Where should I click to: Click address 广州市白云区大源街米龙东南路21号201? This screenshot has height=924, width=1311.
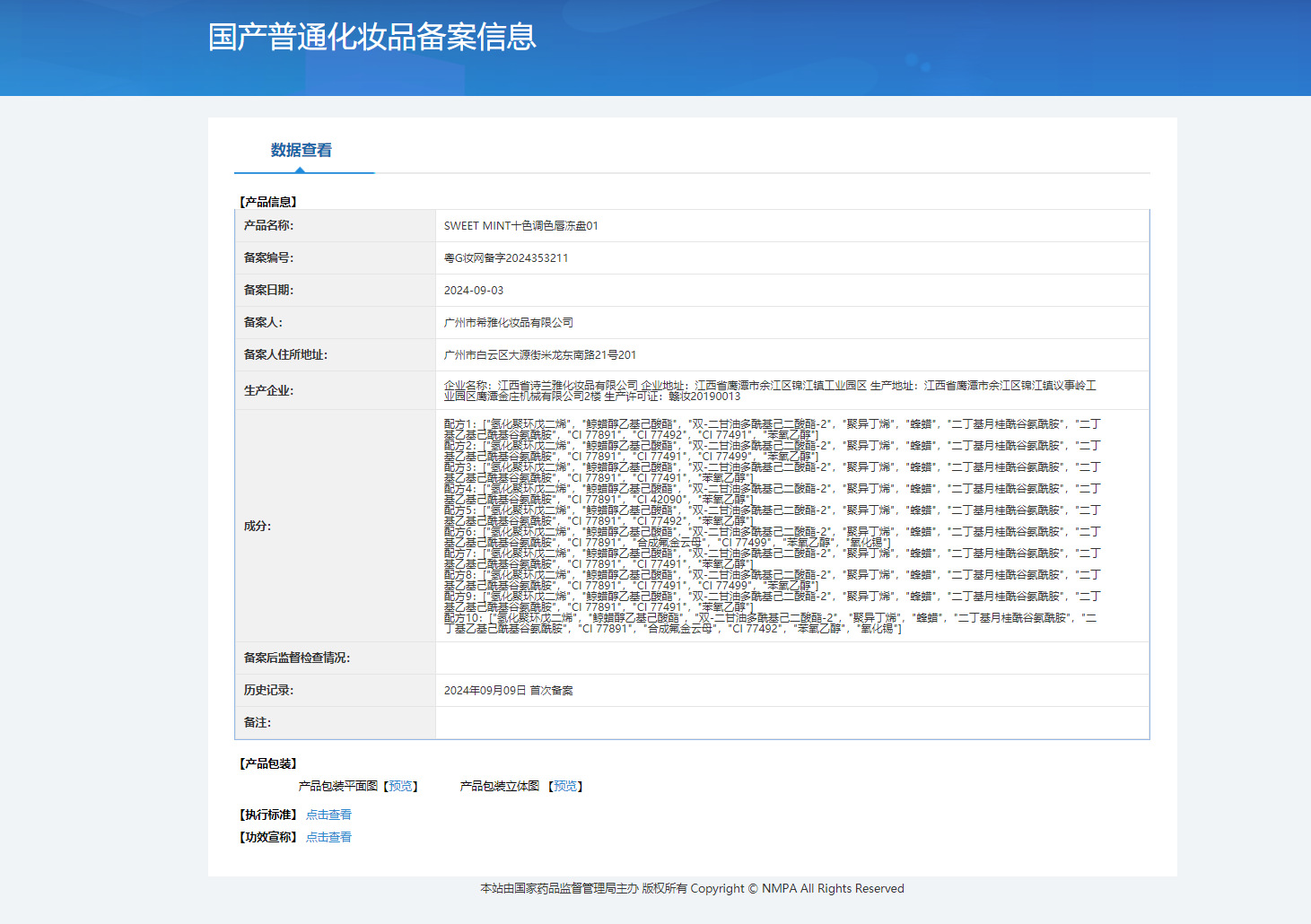[x=540, y=354]
